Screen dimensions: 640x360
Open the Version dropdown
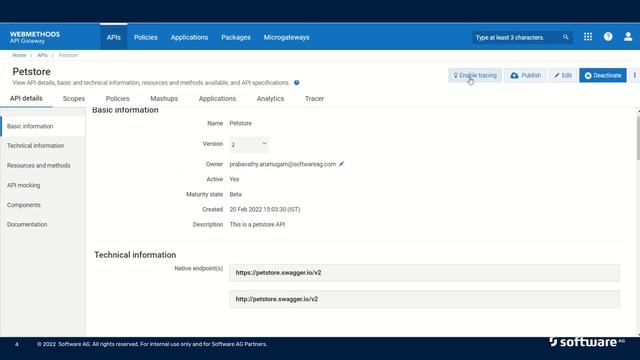point(249,144)
